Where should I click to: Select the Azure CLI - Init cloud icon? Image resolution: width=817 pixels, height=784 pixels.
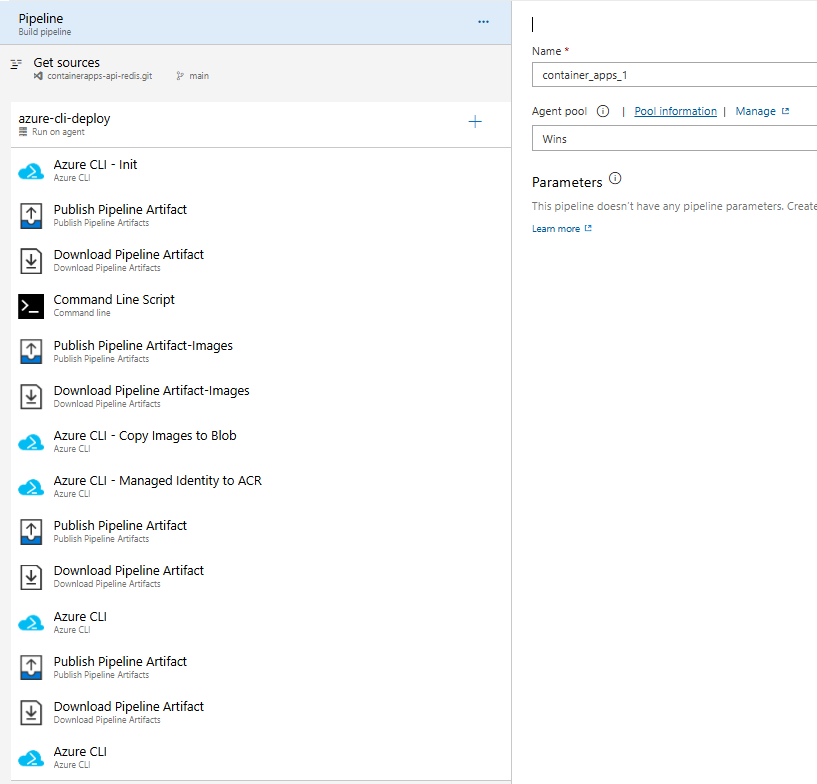tap(31, 171)
